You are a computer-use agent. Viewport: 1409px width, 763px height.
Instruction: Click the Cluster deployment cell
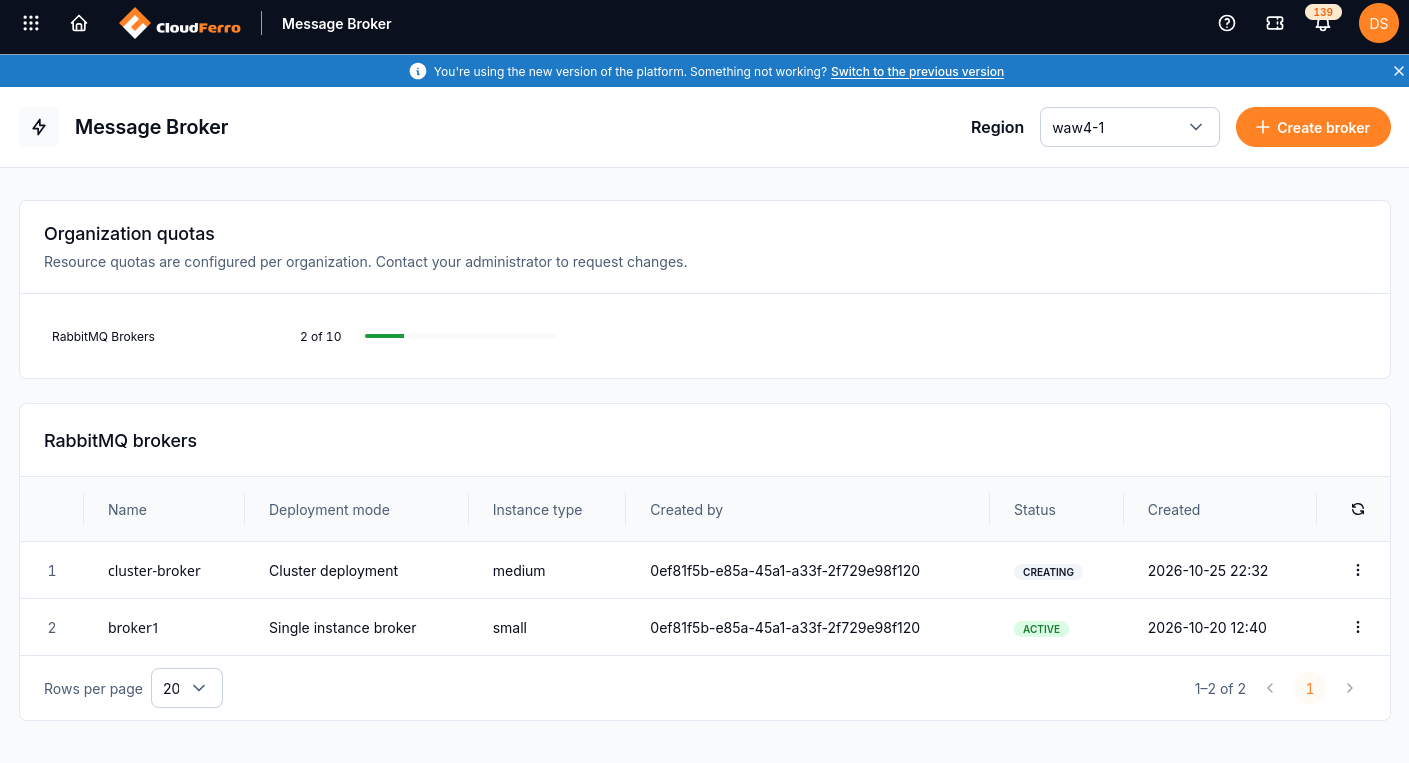[333, 570]
